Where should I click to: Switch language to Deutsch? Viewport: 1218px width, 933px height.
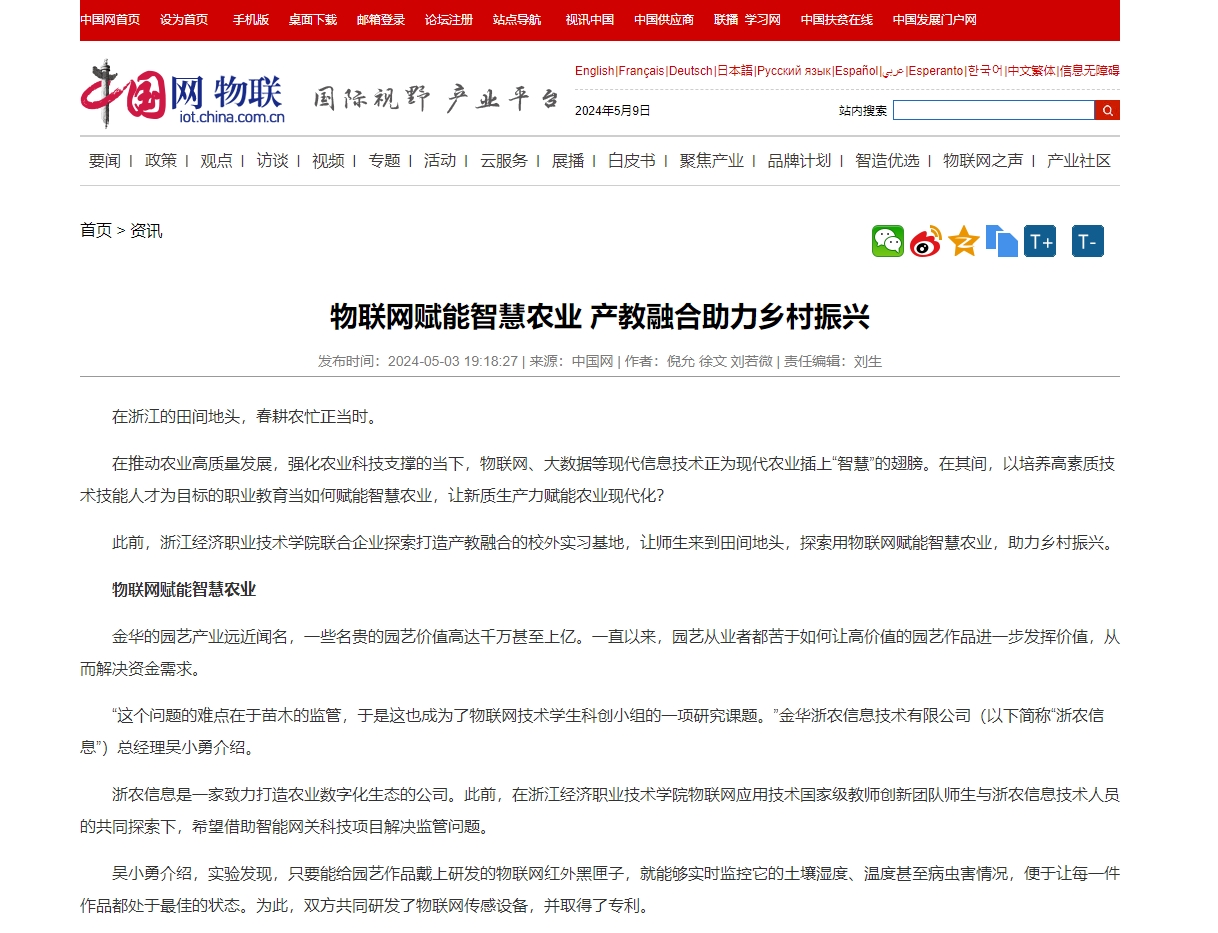pyautogui.click(x=691, y=71)
